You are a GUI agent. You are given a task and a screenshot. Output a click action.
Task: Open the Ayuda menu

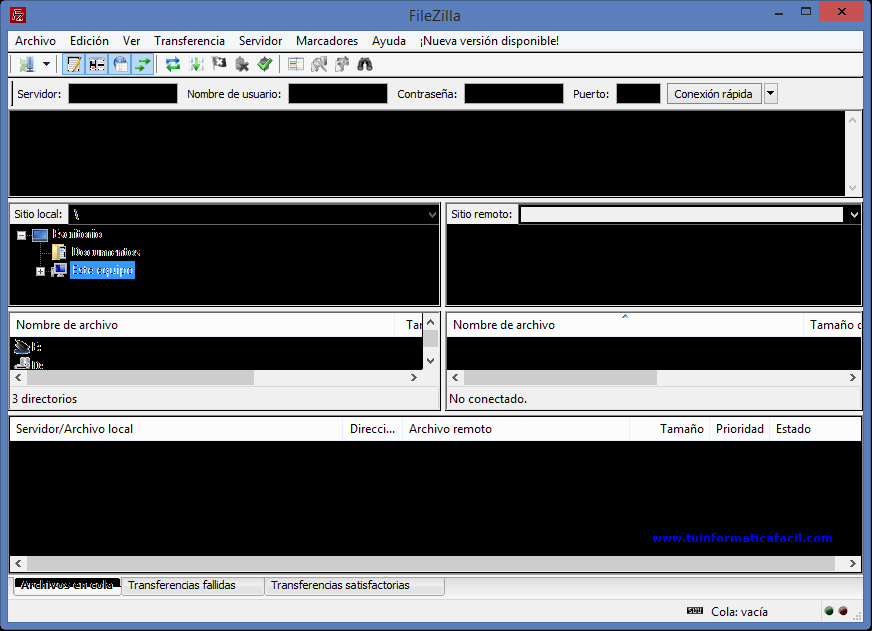tap(389, 41)
